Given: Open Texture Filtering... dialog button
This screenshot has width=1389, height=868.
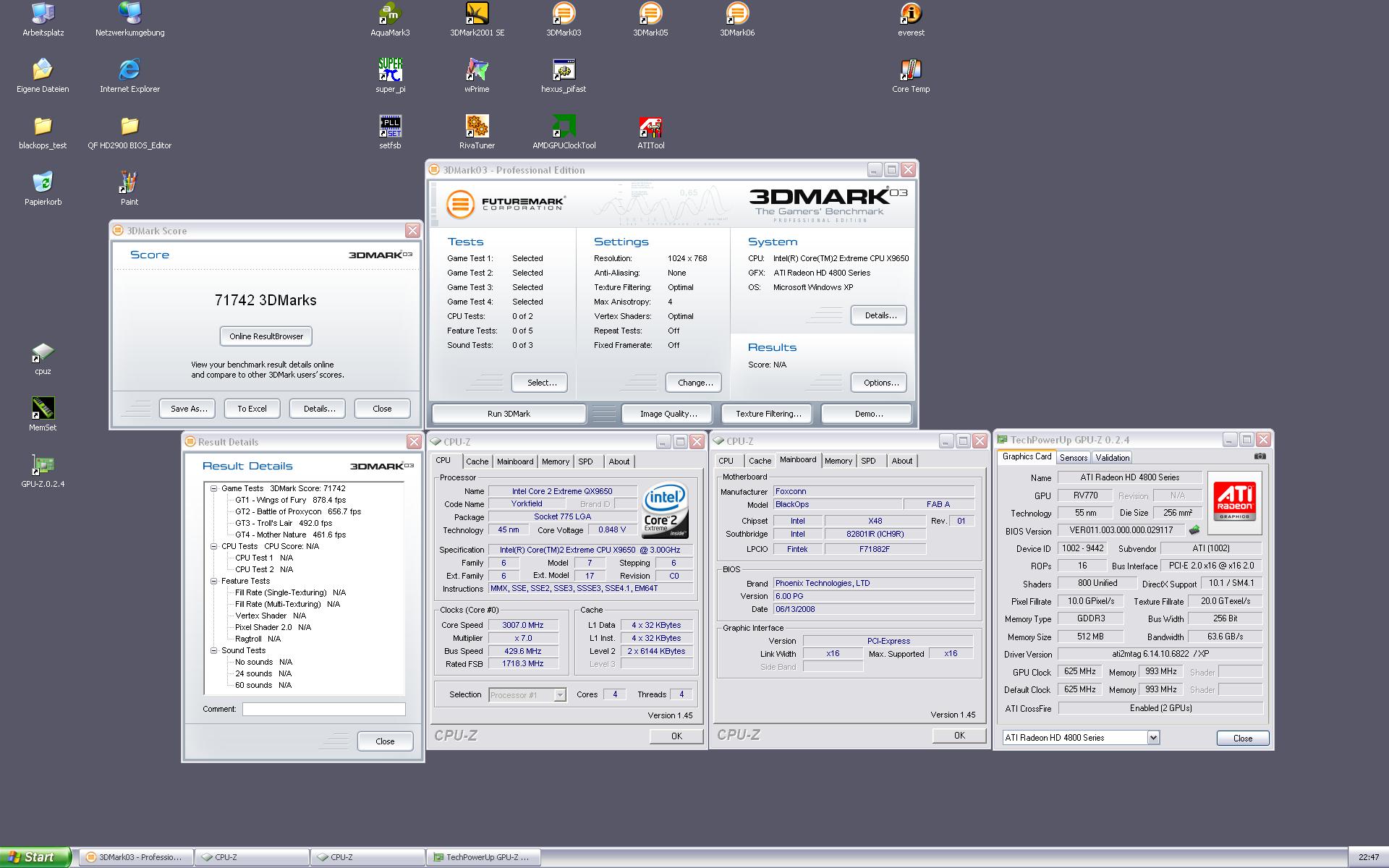Looking at the screenshot, I should (768, 414).
